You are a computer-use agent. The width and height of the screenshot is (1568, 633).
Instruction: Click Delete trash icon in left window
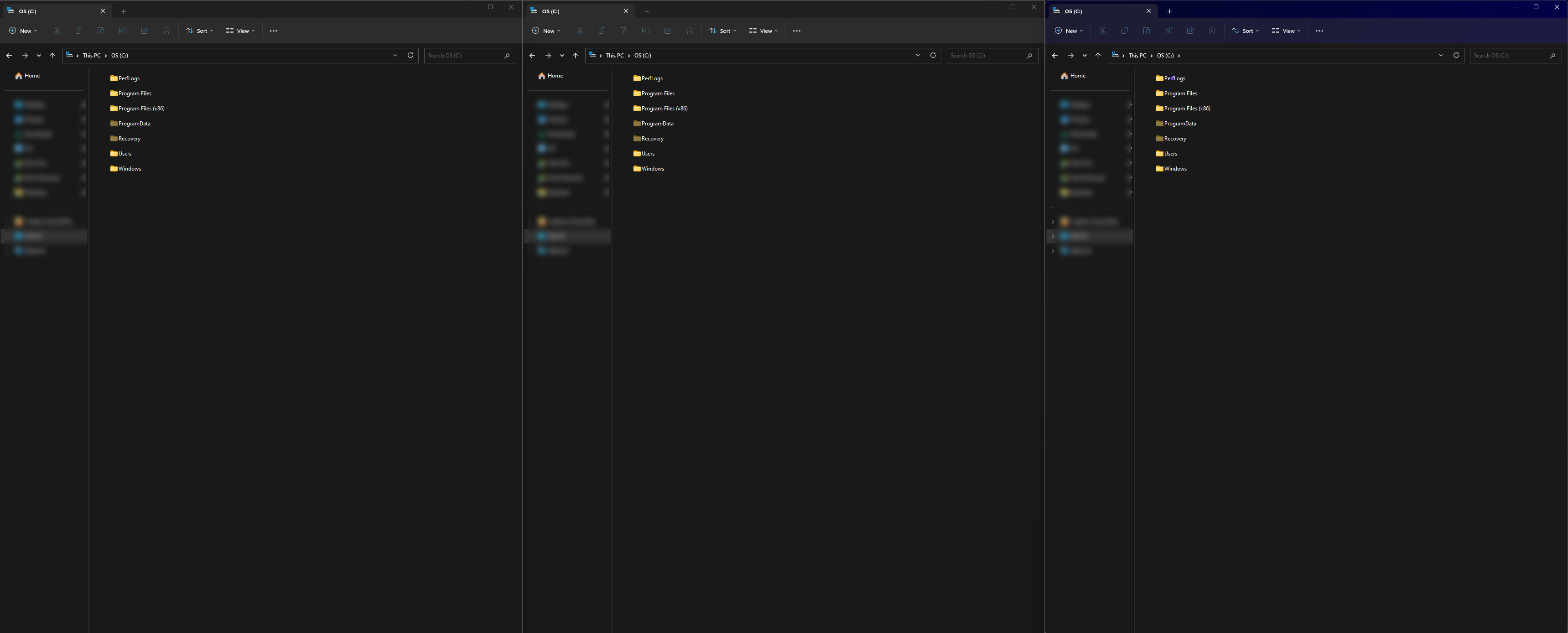point(166,31)
